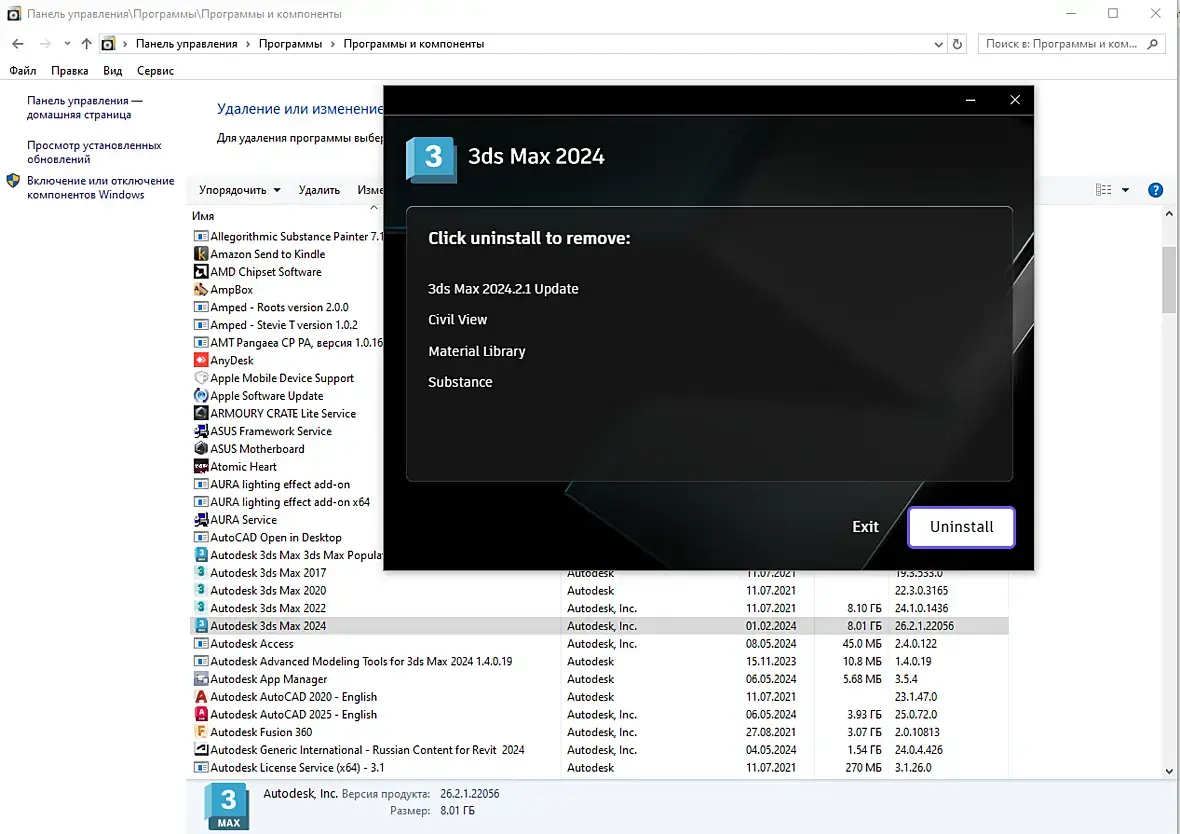The height and width of the screenshot is (834, 1180).
Task: Go back using the navigation arrow
Action: point(18,44)
